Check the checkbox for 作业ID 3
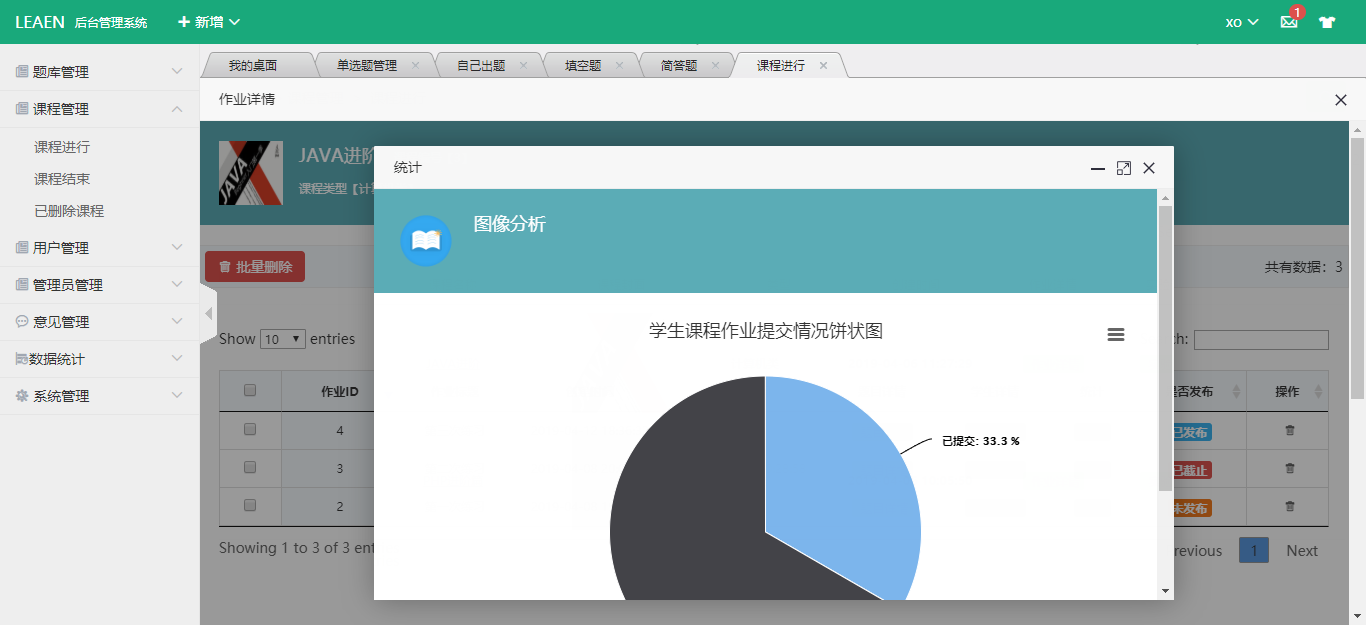 [x=250, y=467]
